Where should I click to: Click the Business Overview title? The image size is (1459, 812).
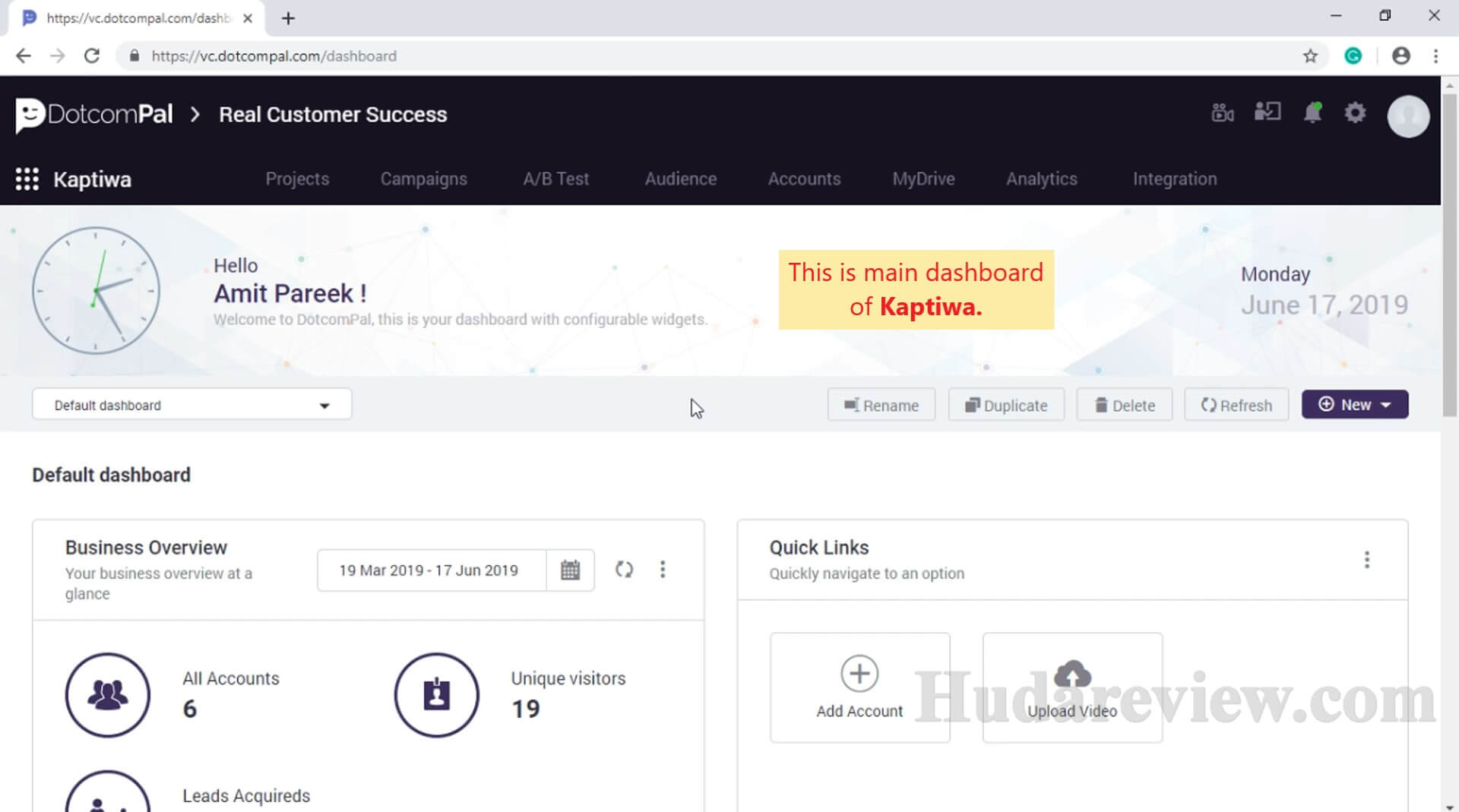pos(146,548)
